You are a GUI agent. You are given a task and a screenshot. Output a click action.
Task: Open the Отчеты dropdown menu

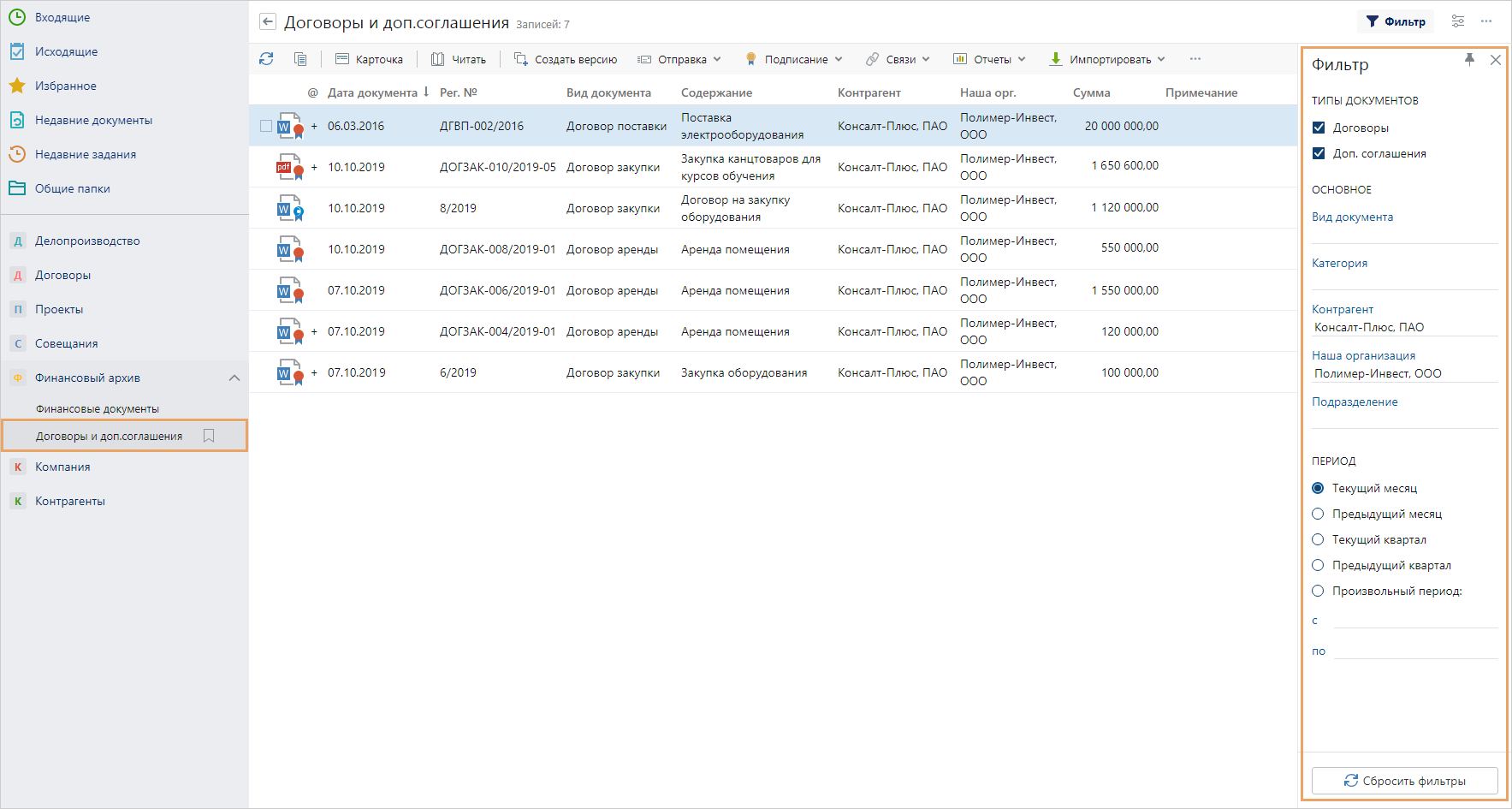[990, 59]
